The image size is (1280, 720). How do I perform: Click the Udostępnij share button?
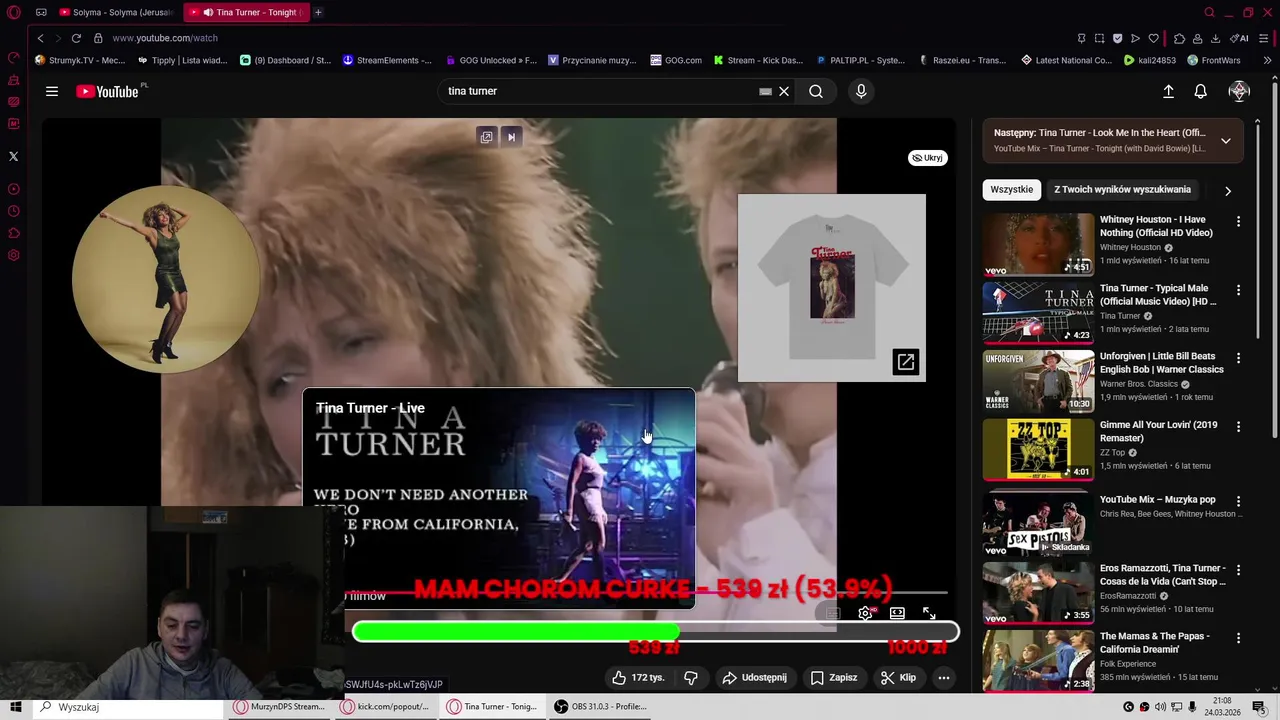pyautogui.click(x=755, y=677)
